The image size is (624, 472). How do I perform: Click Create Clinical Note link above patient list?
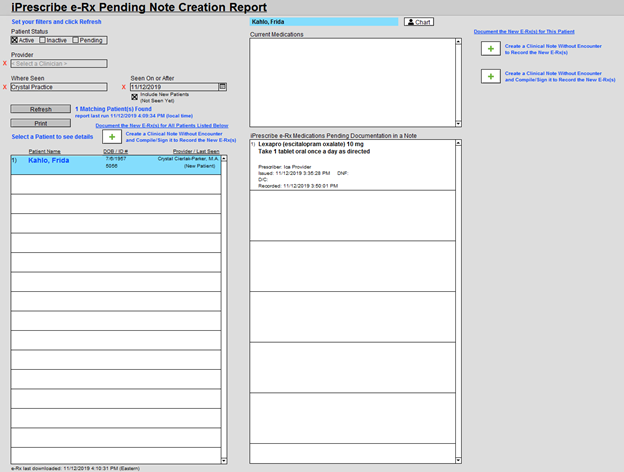pyautogui.click(x=181, y=137)
